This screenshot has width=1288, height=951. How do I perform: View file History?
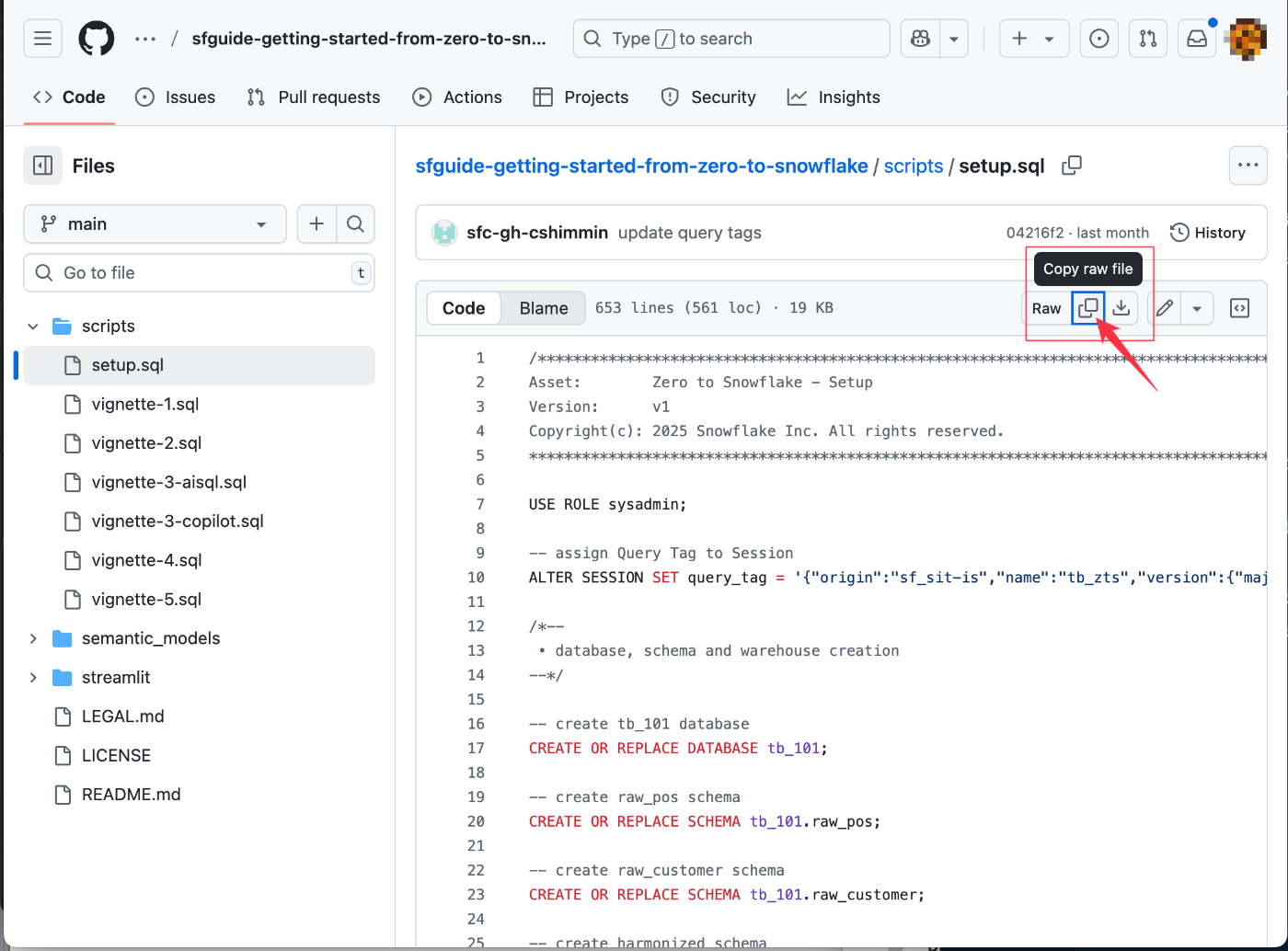[x=1208, y=233]
